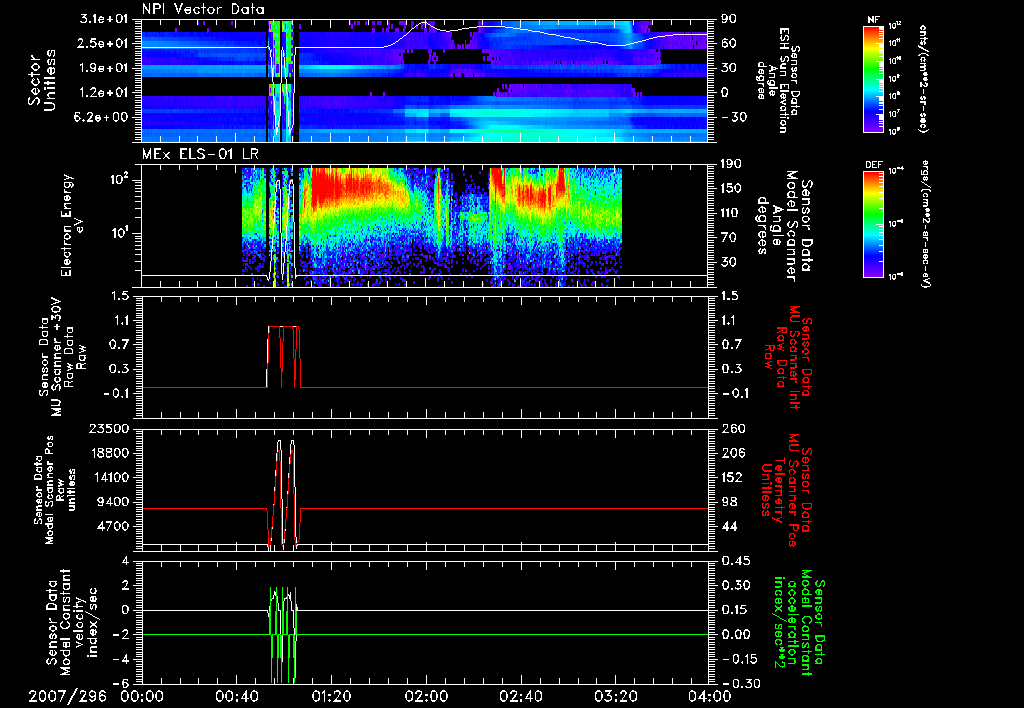This screenshot has height=708, width=1024.
Task: Click the 60 degree sun elevation tick
Action: click(729, 43)
